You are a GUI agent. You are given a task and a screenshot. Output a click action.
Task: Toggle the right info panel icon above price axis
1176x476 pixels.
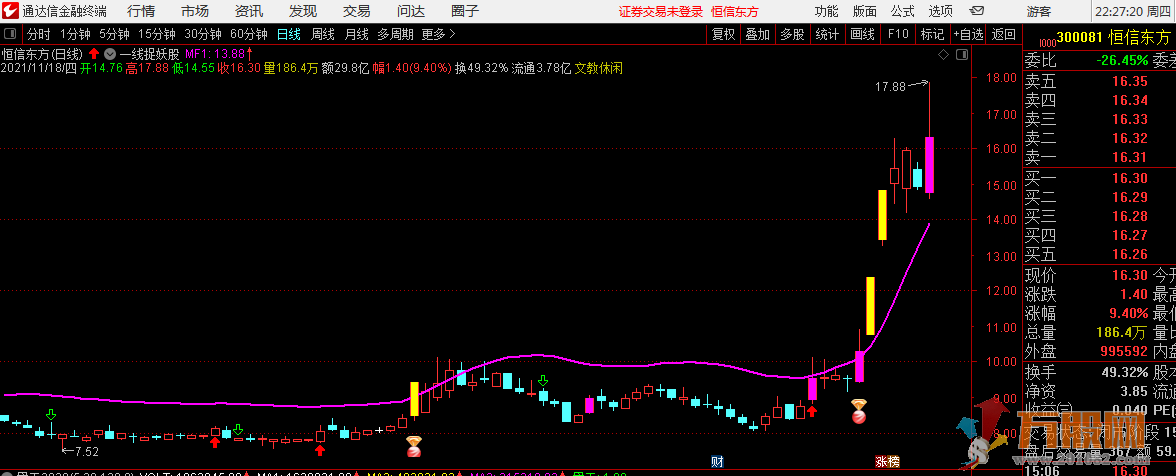pos(962,55)
